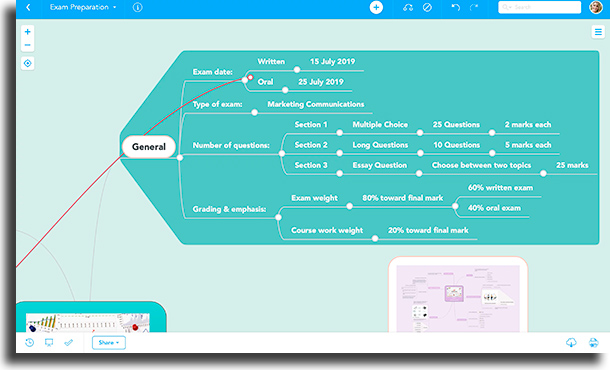This screenshot has width=610, height=370.
Task: Click the Search input field
Action: pos(540,7)
